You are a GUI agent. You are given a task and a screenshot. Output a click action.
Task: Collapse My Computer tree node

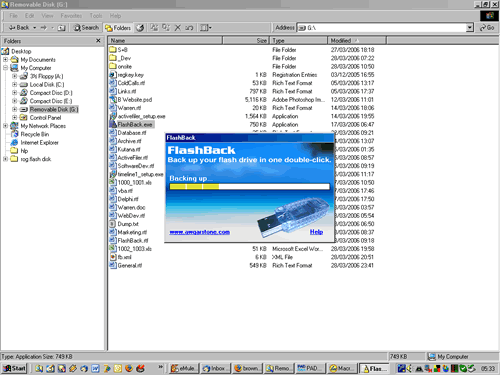6,68
